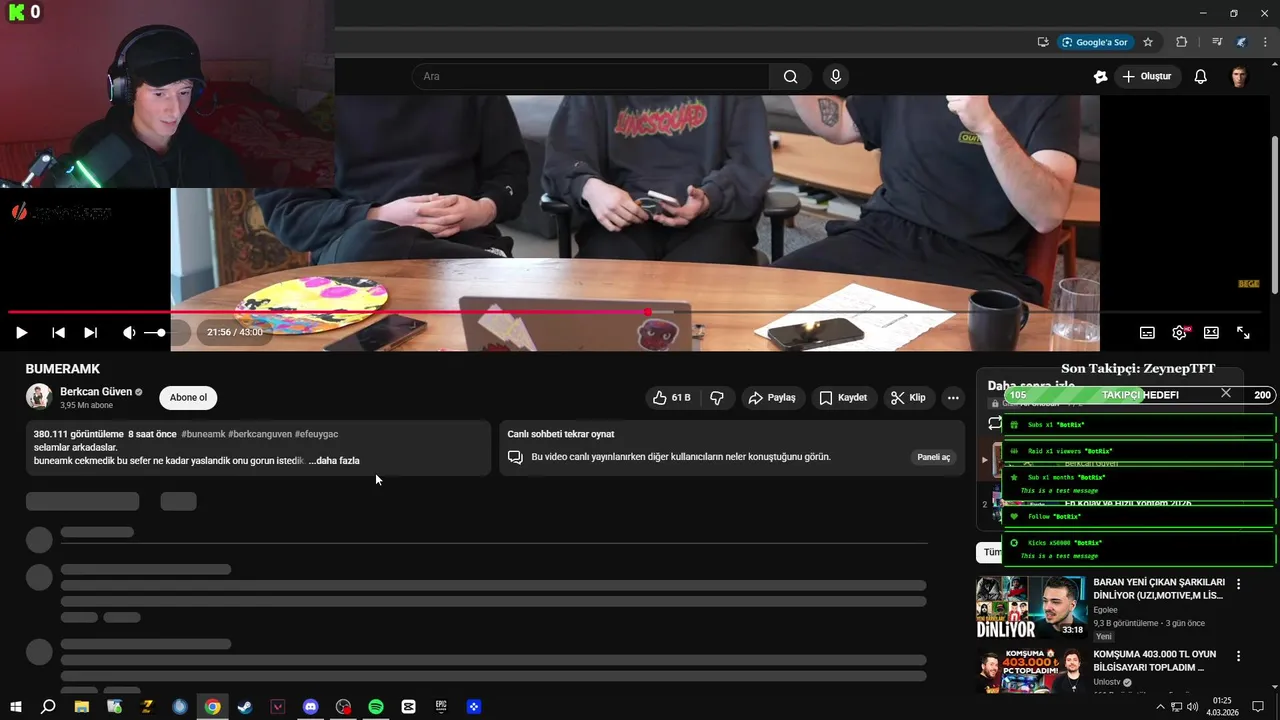Open BARAN YENI ÇIKAN ŞARKILARI video thumbnail
The height and width of the screenshot is (720, 1280).
click(1030, 607)
